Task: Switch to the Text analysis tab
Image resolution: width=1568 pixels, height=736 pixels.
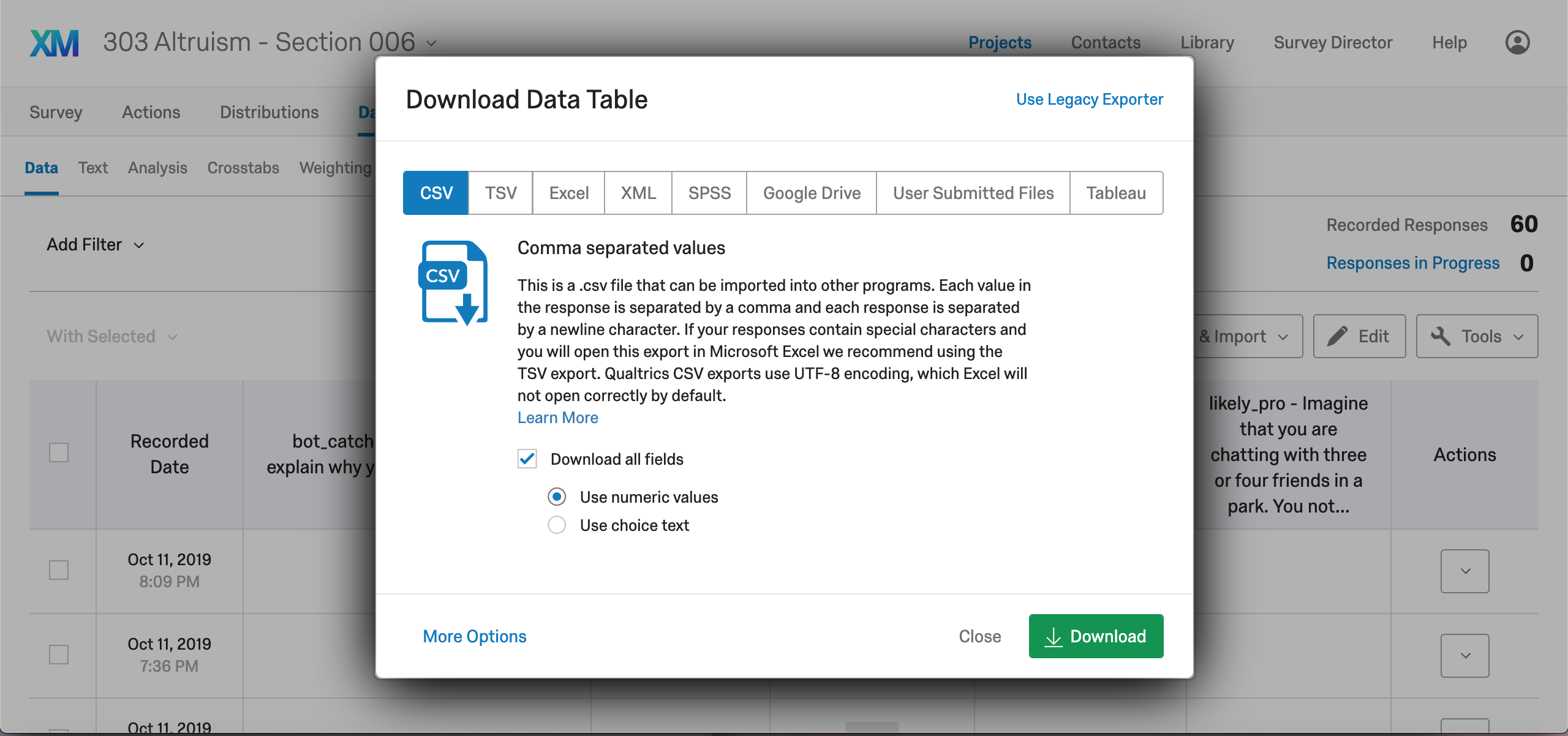Action: 93,168
